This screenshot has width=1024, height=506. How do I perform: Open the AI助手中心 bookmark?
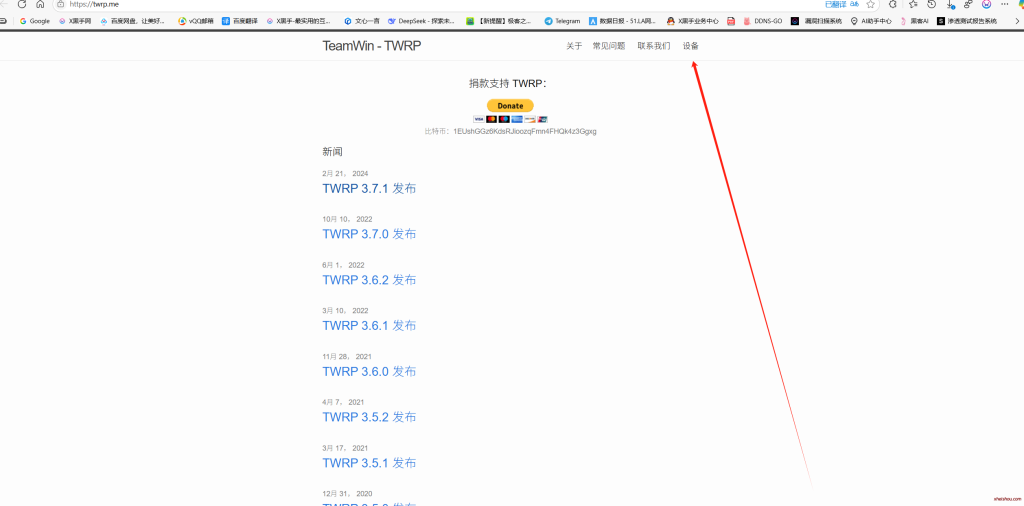[871, 21]
